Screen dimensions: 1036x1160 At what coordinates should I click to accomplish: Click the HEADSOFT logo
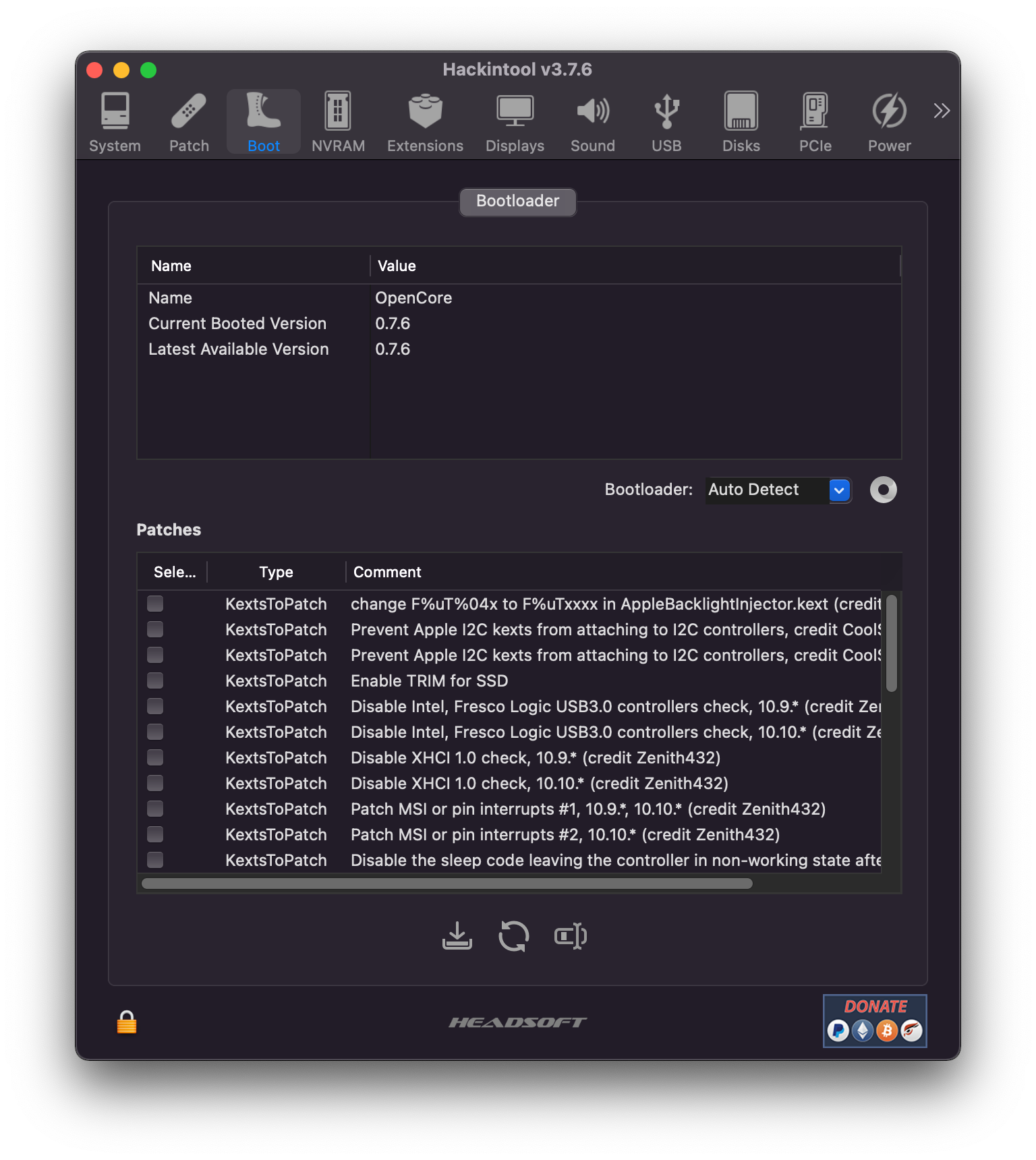click(x=518, y=1022)
